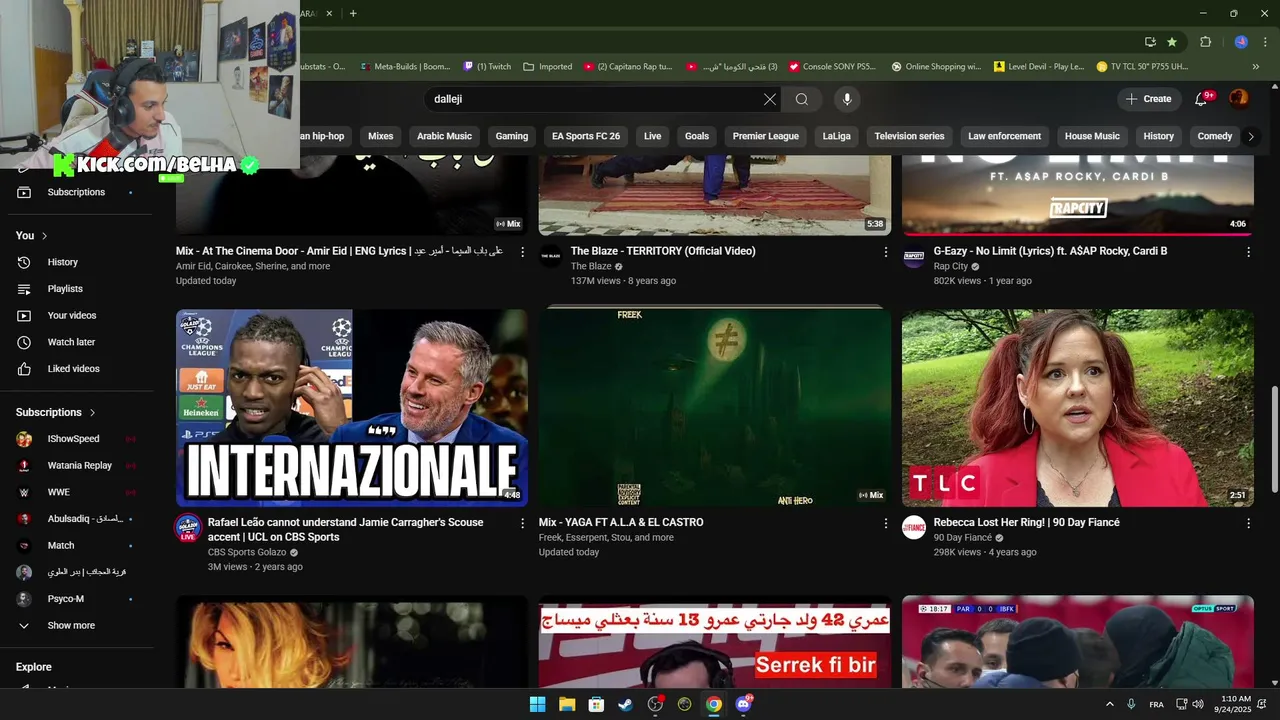This screenshot has height=720, width=1280.
Task: Open the account avatar menu
Action: (1239, 98)
